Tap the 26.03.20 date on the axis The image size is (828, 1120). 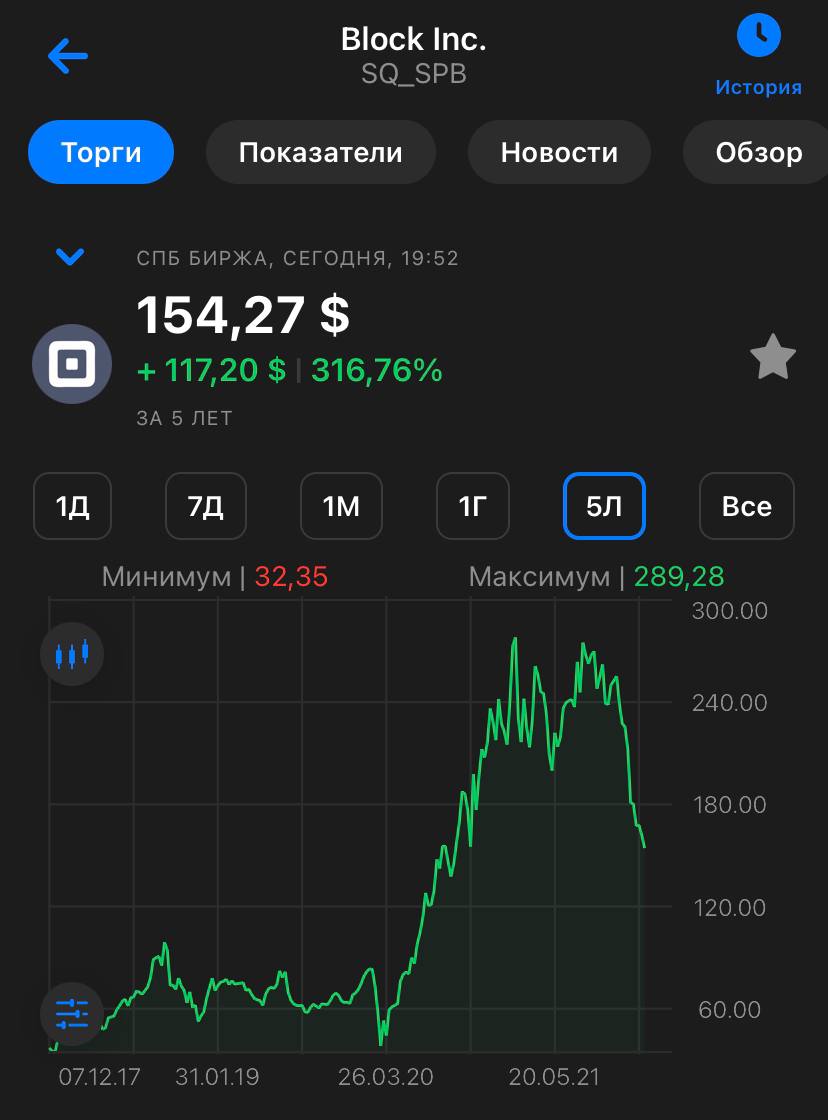(386, 1077)
